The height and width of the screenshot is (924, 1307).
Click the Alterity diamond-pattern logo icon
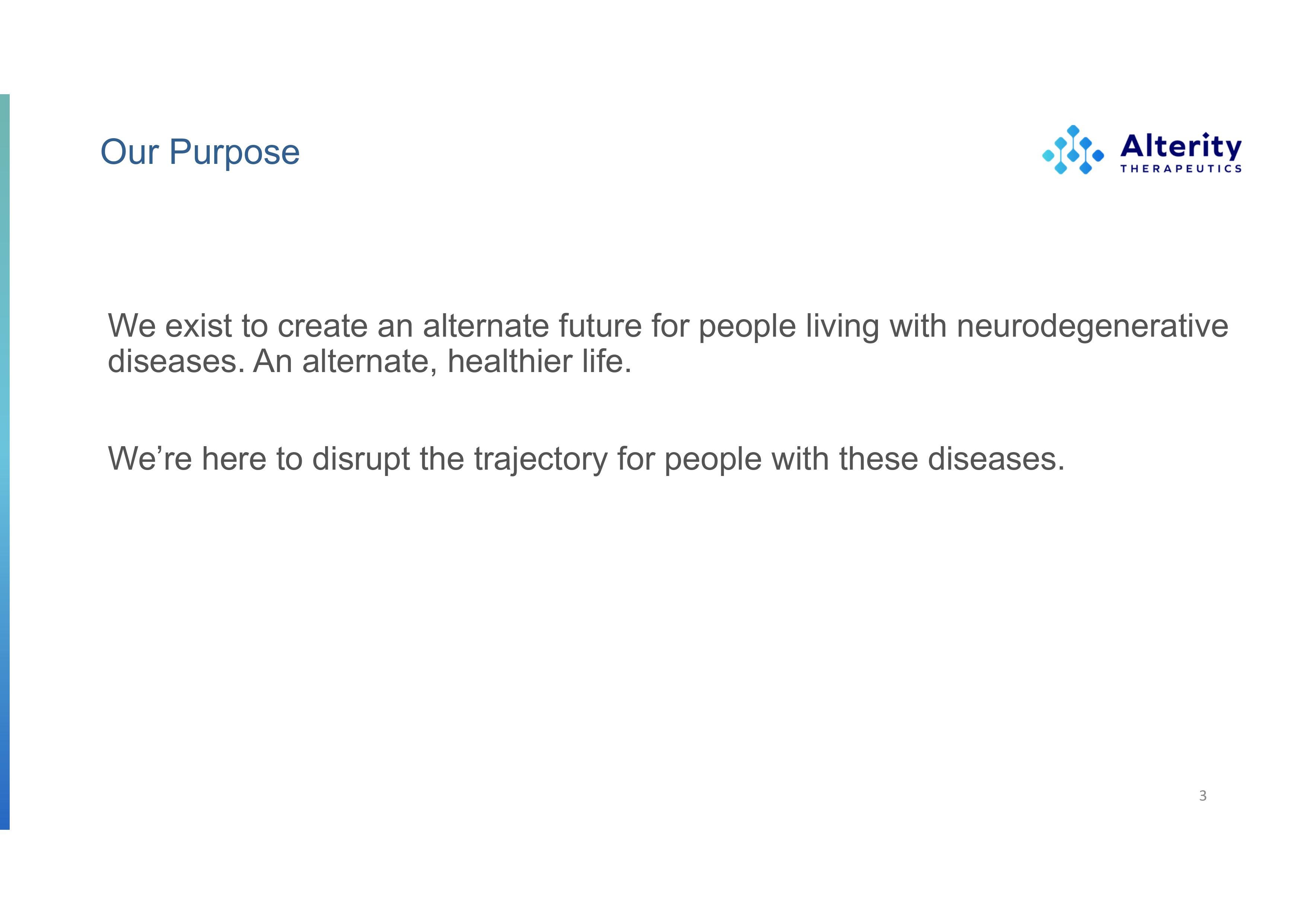pyautogui.click(x=1072, y=150)
